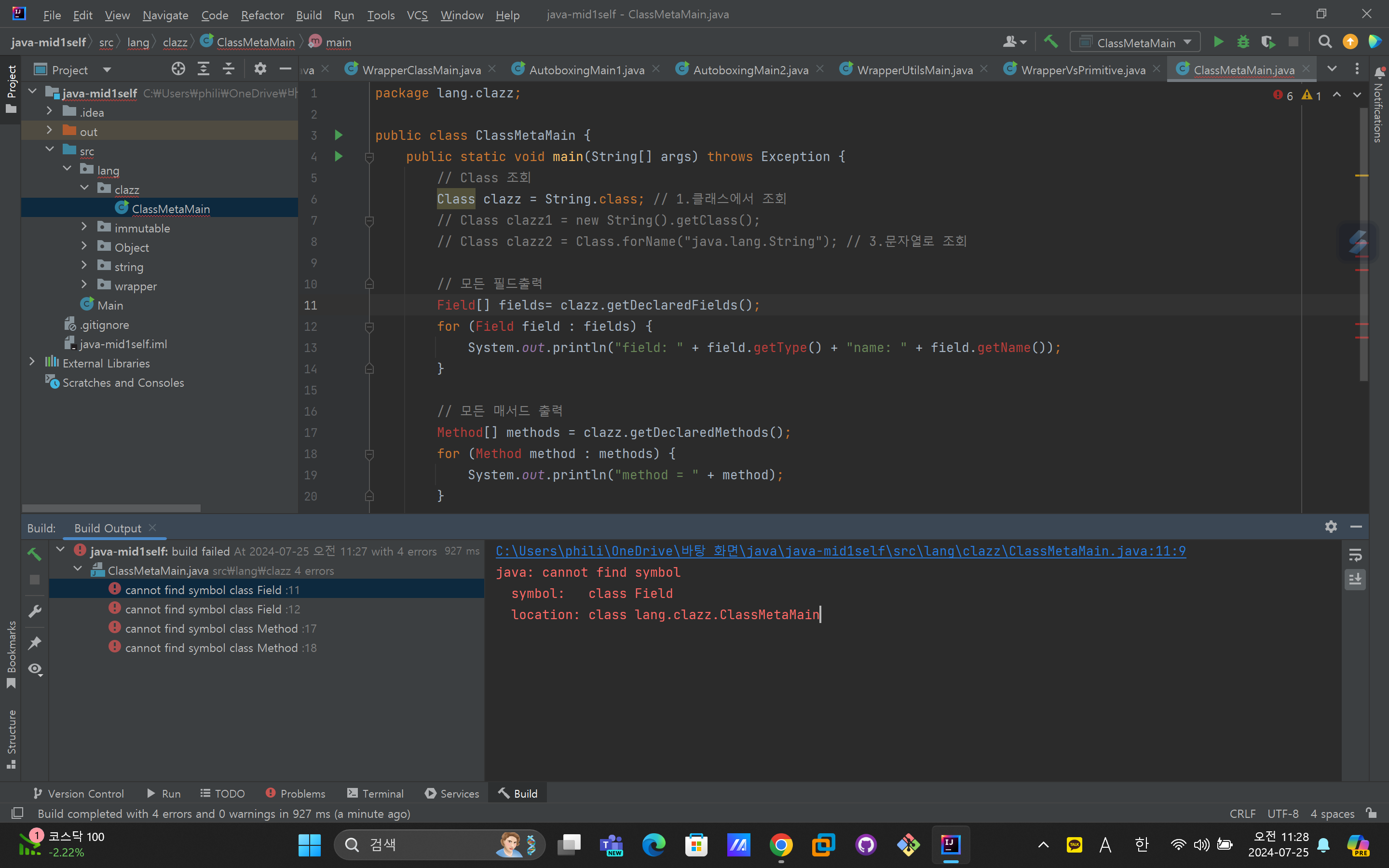Expand the out folder
1389x868 pixels.
tap(49, 131)
